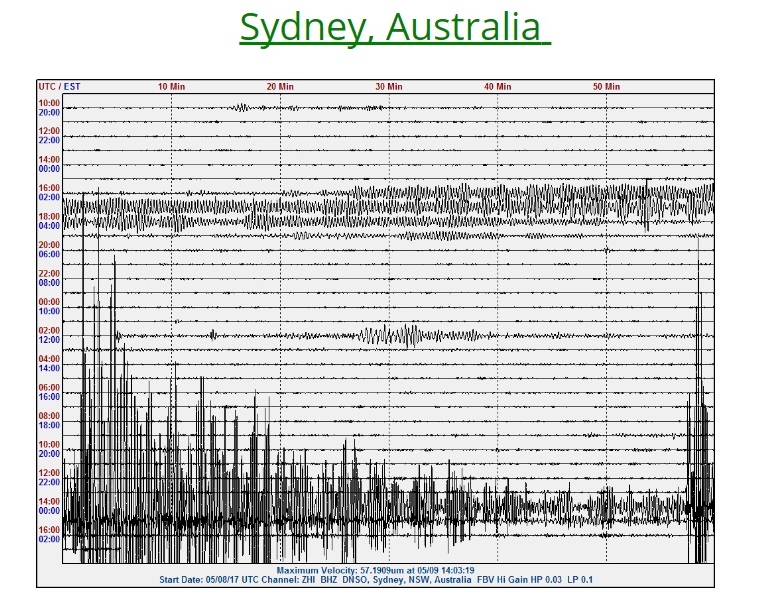Open the Sydney, Australia heading link
Image resolution: width=762 pixels, height=606 pixels.
[395, 28]
